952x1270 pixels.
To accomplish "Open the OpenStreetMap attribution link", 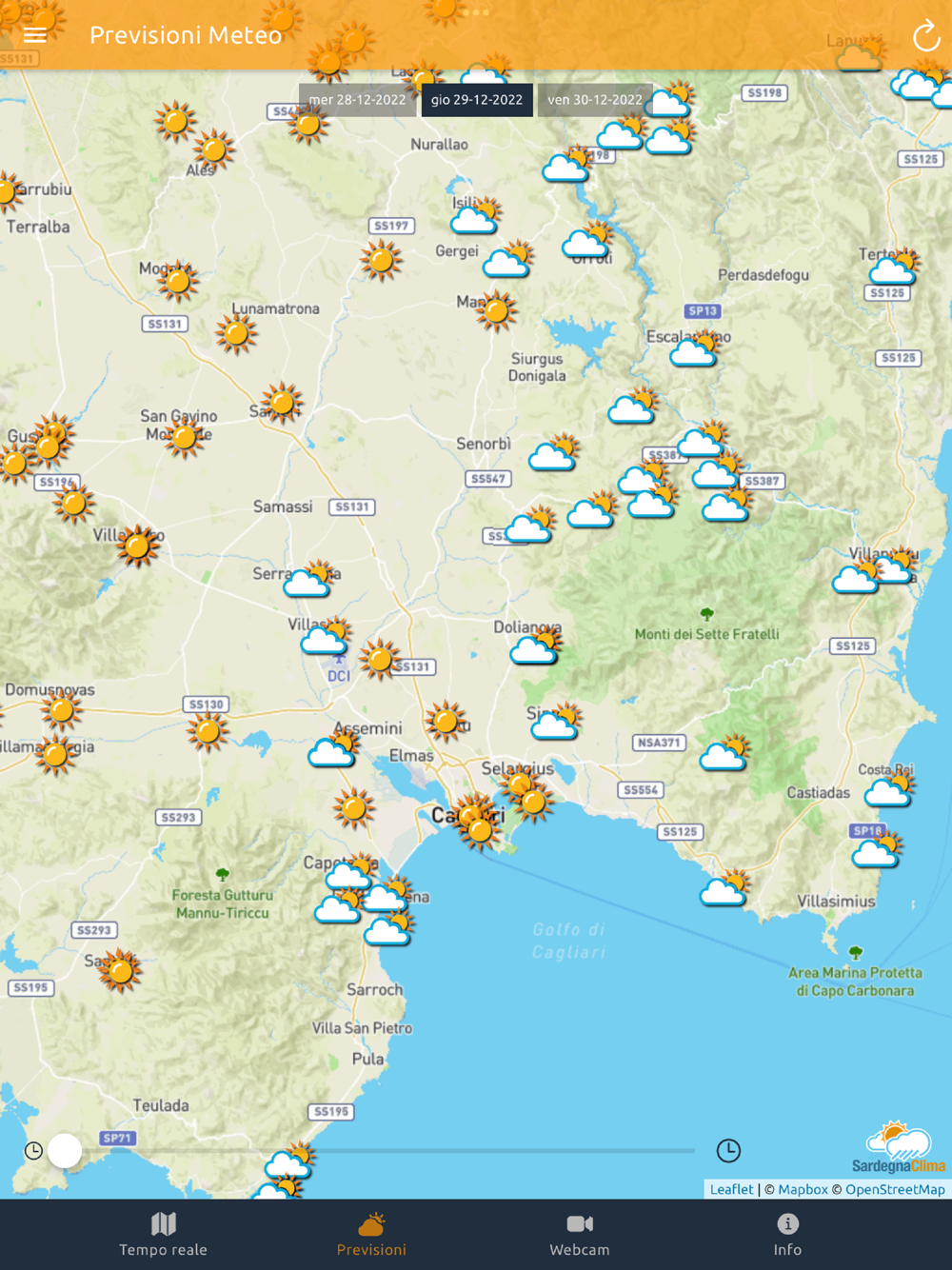I will [x=895, y=1189].
